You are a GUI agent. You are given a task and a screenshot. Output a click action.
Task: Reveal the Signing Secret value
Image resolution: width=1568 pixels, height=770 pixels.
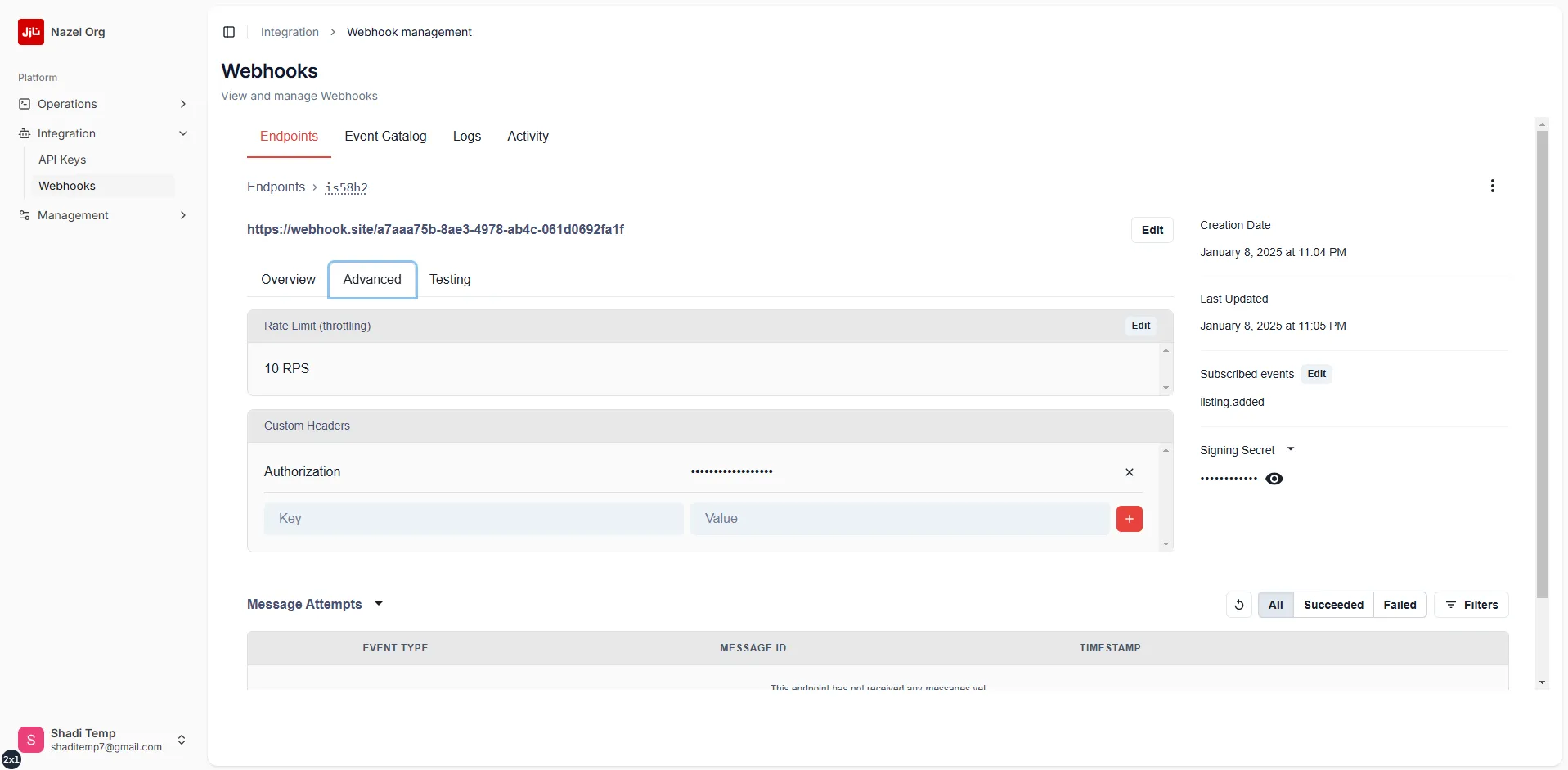tap(1274, 479)
